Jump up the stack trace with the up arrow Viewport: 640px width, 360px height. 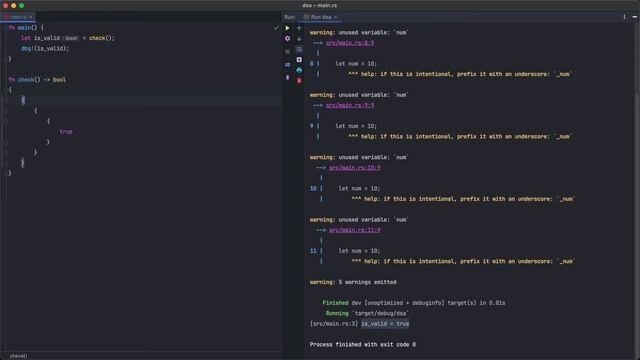pyautogui.click(x=299, y=28)
